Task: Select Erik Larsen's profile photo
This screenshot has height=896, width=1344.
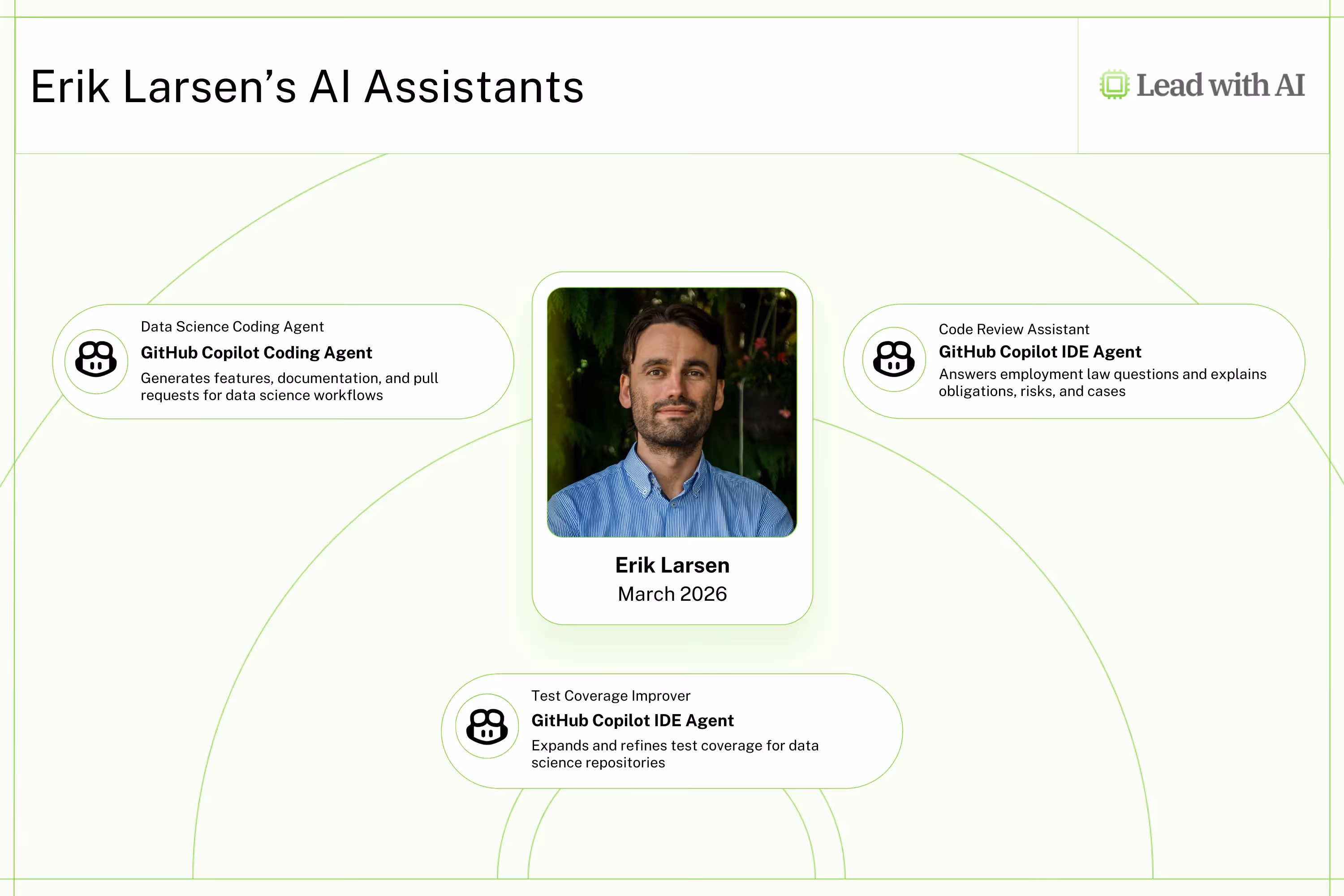Action: point(672,412)
